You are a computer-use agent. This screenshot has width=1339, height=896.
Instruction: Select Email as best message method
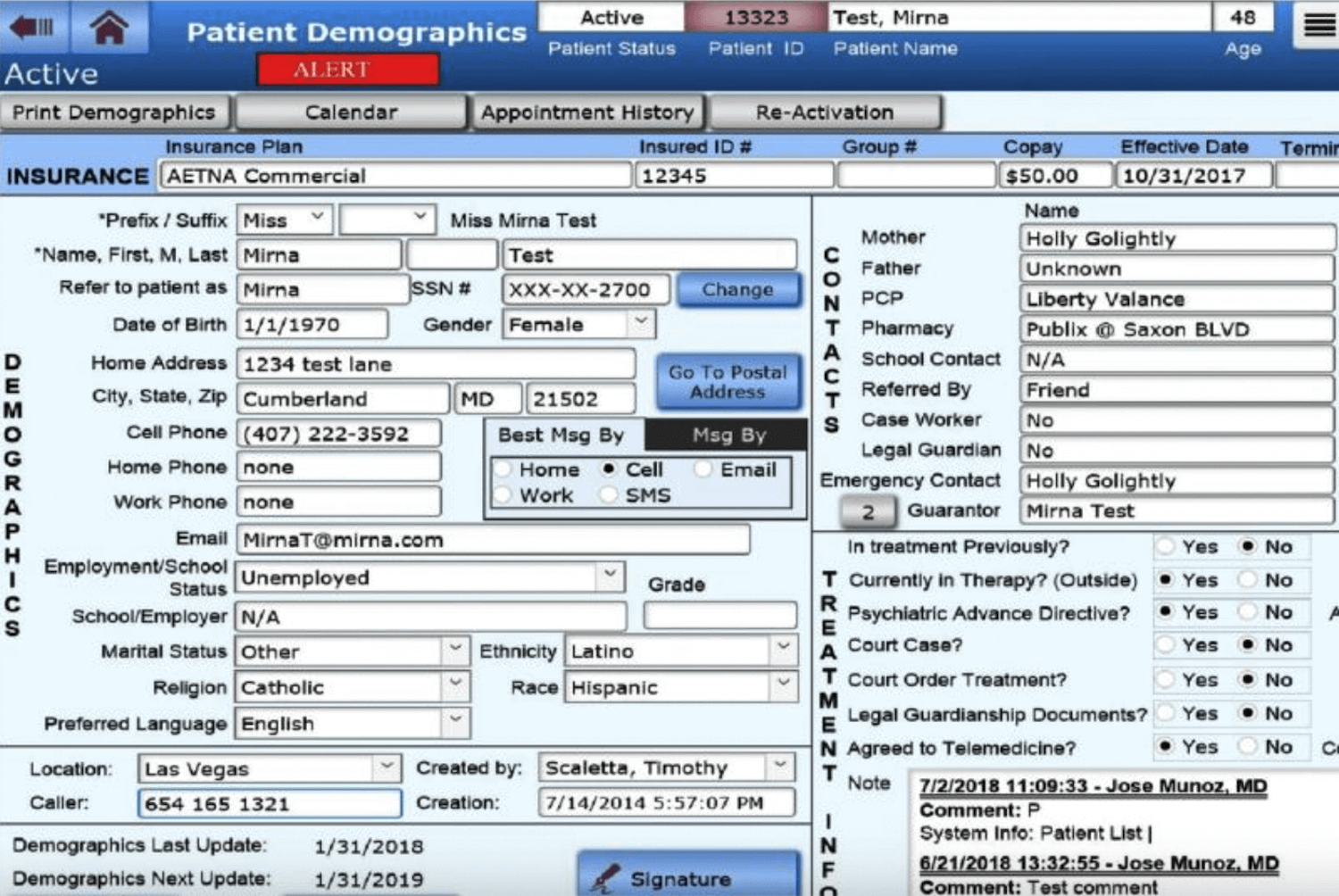703,469
